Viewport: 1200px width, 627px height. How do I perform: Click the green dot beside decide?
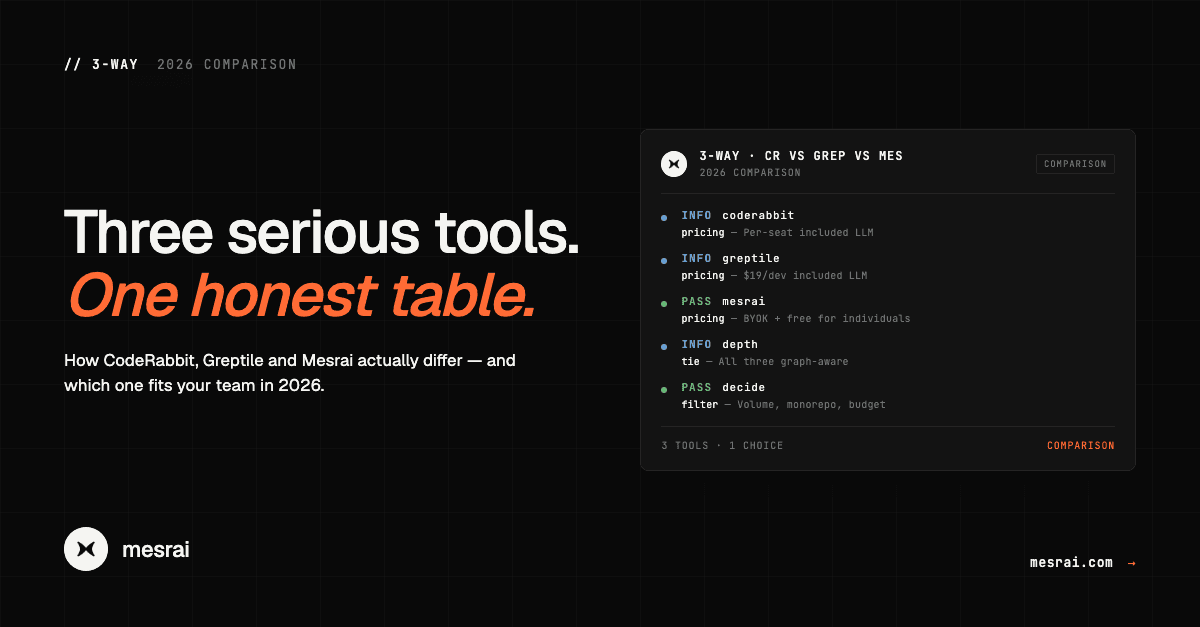click(x=664, y=389)
